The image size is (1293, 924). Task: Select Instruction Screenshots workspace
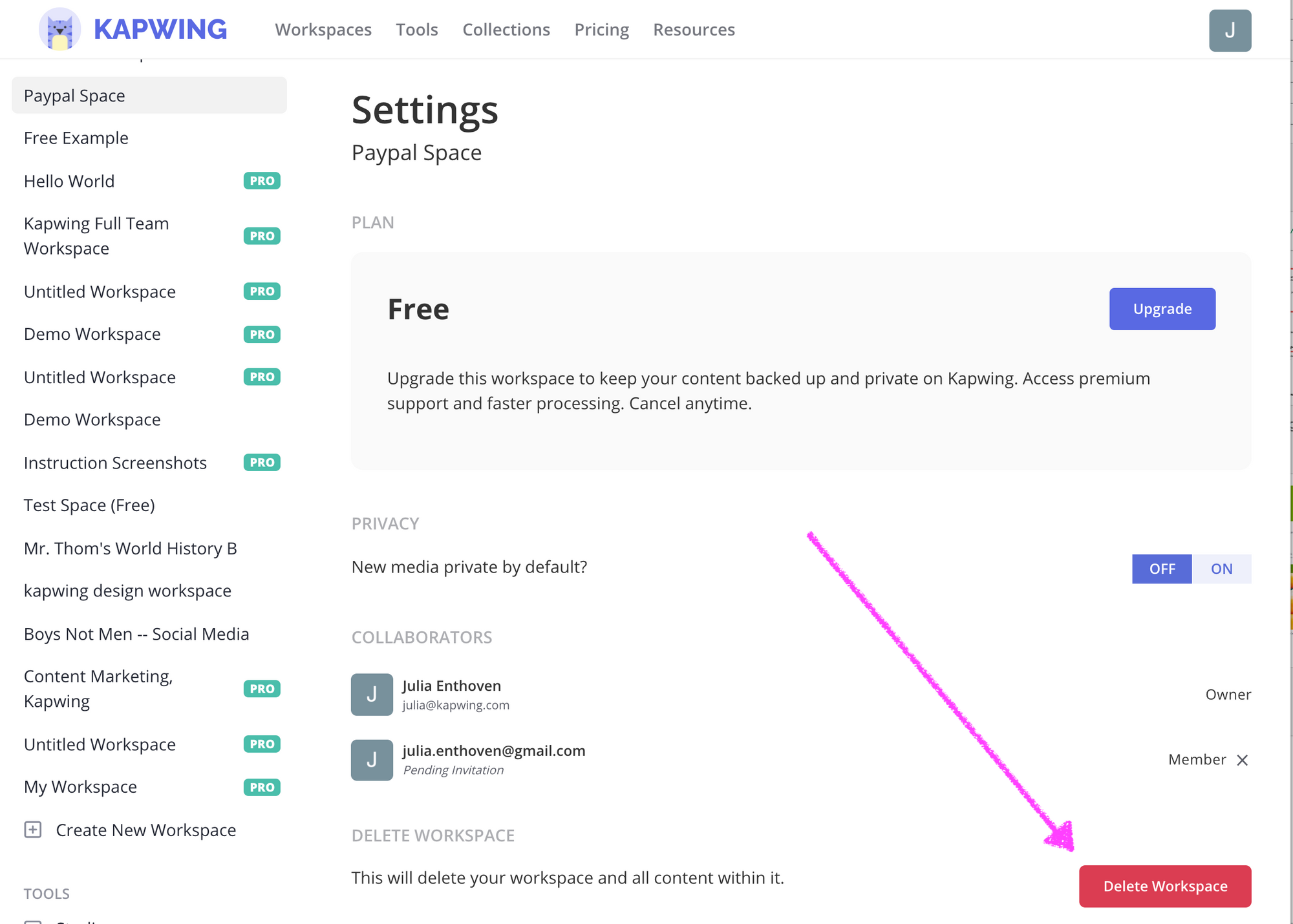115,463
